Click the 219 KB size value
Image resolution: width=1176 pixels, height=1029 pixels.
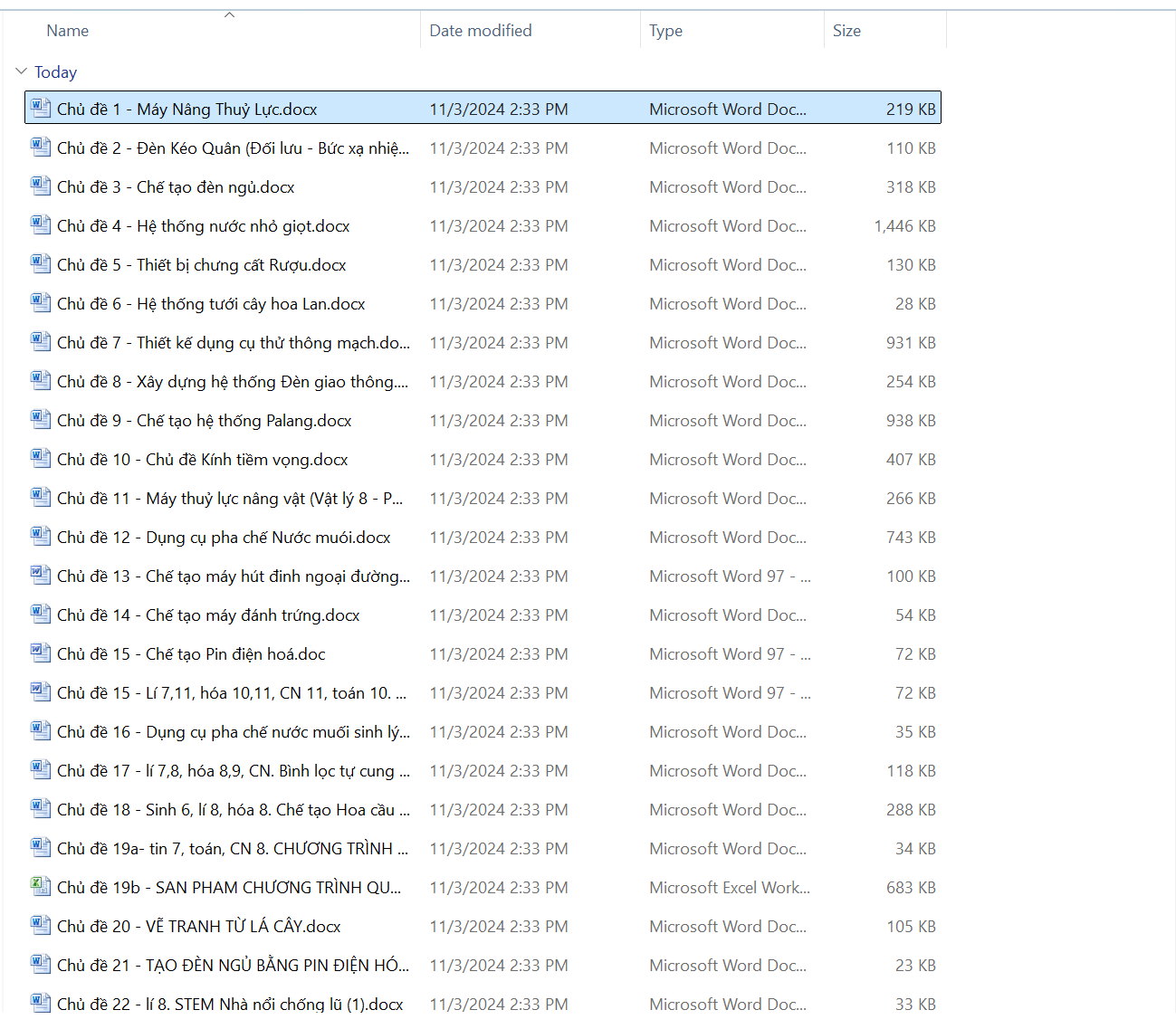(x=911, y=110)
